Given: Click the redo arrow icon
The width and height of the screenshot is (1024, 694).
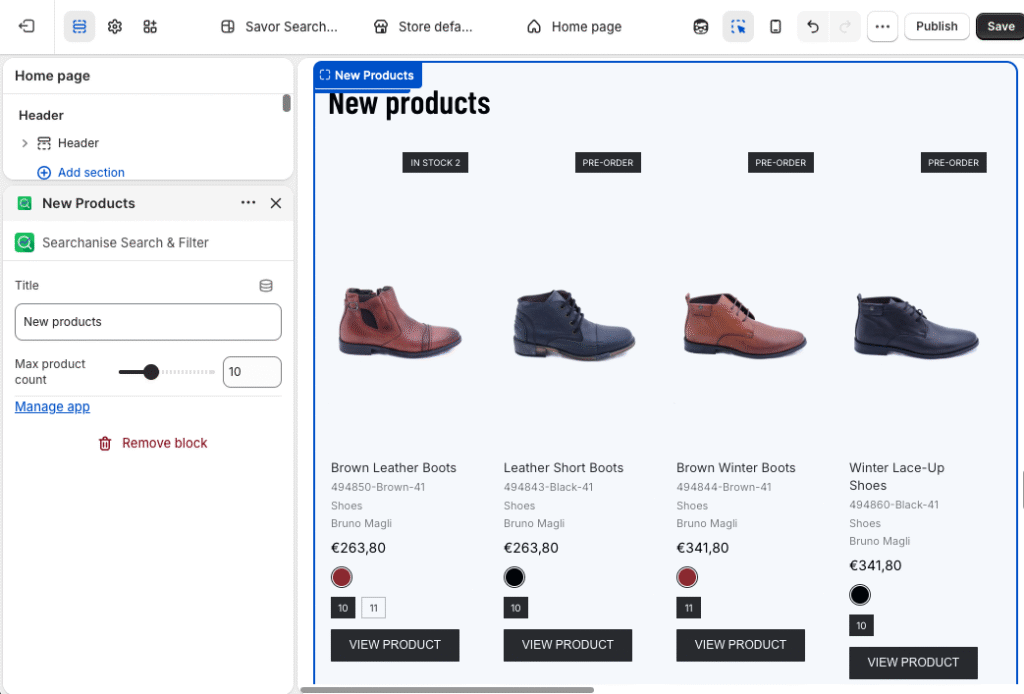Looking at the screenshot, I should pos(845,27).
